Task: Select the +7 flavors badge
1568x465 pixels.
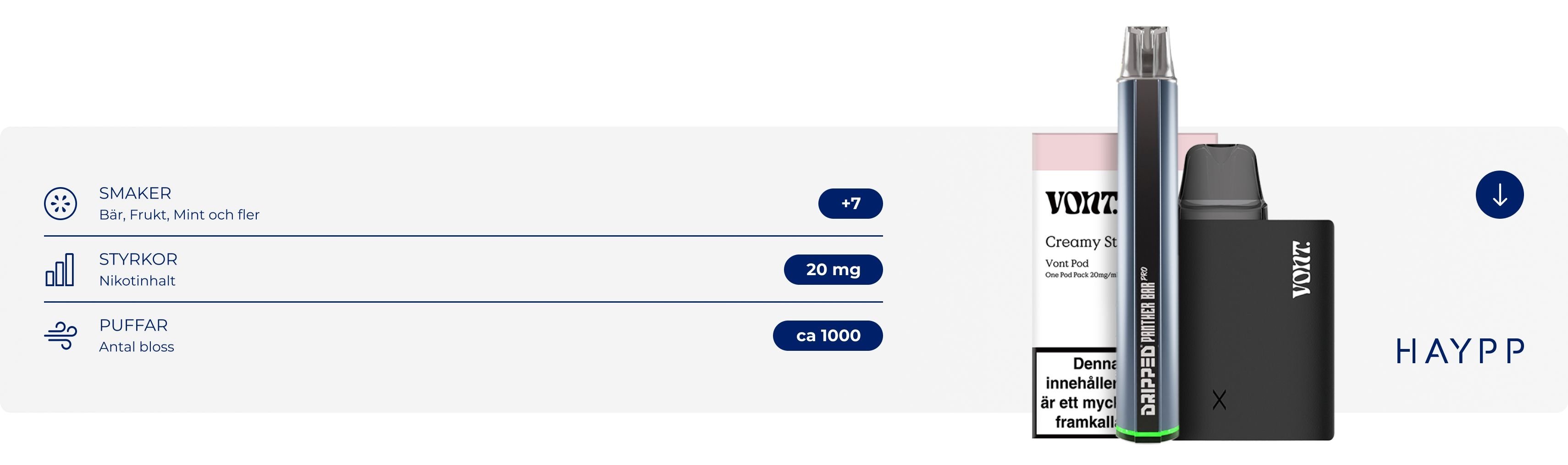Action: pyautogui.click(x=850, y=203)
